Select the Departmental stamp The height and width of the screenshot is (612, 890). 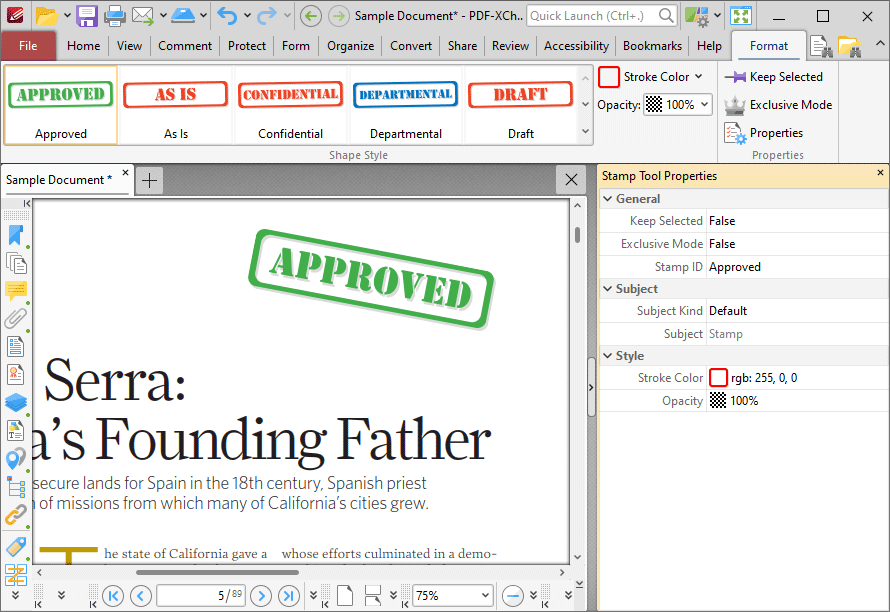point(406,105)
